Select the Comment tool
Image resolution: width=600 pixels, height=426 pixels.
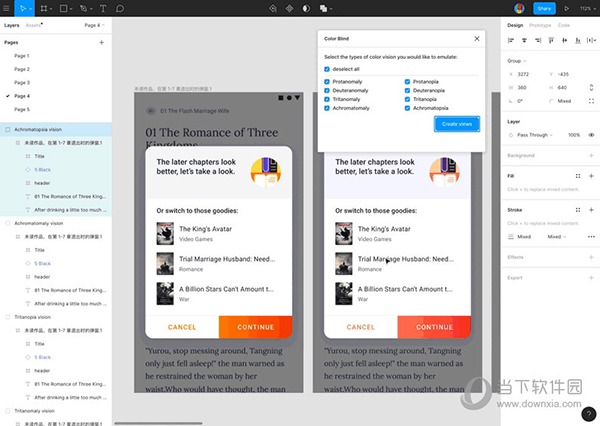[x=120, y=8]
